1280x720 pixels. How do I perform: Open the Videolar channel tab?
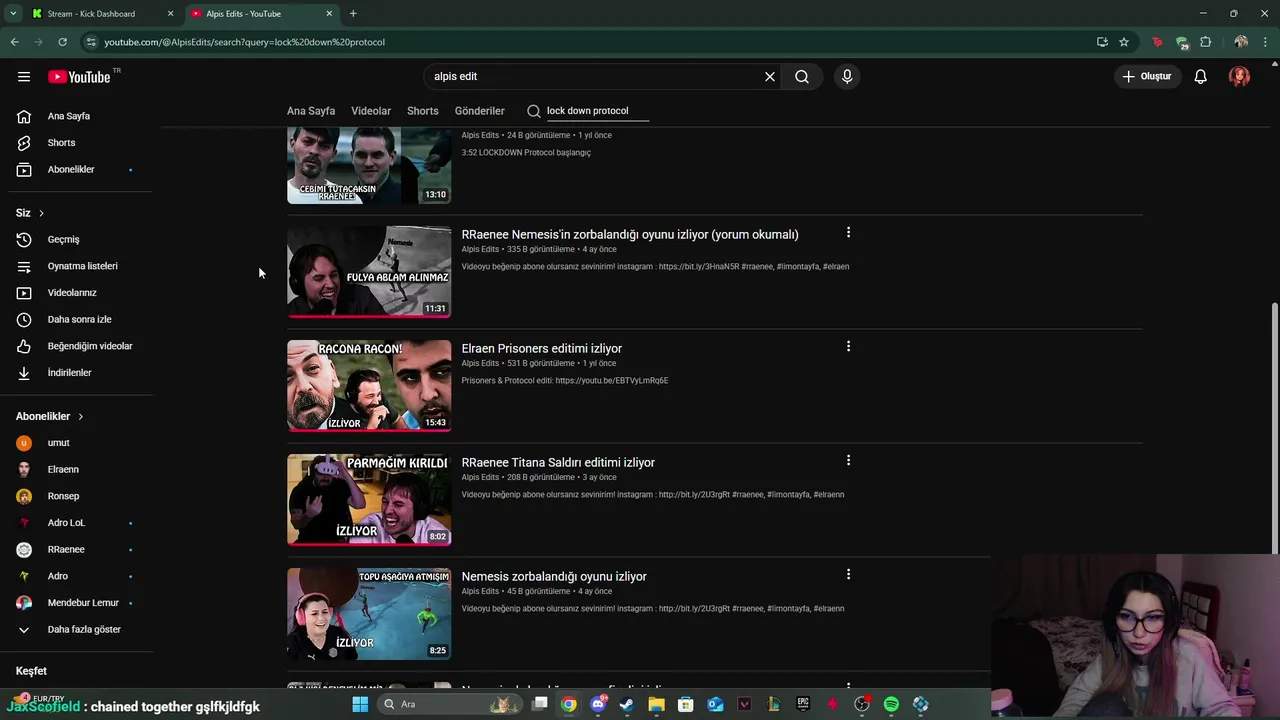(371, 111)
